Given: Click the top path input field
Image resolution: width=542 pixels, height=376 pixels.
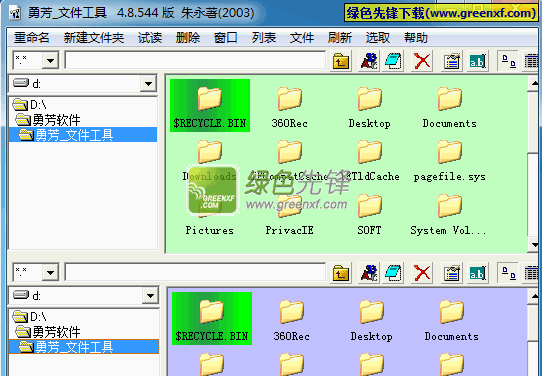Looking at the screenshot, I should (195, 60).
